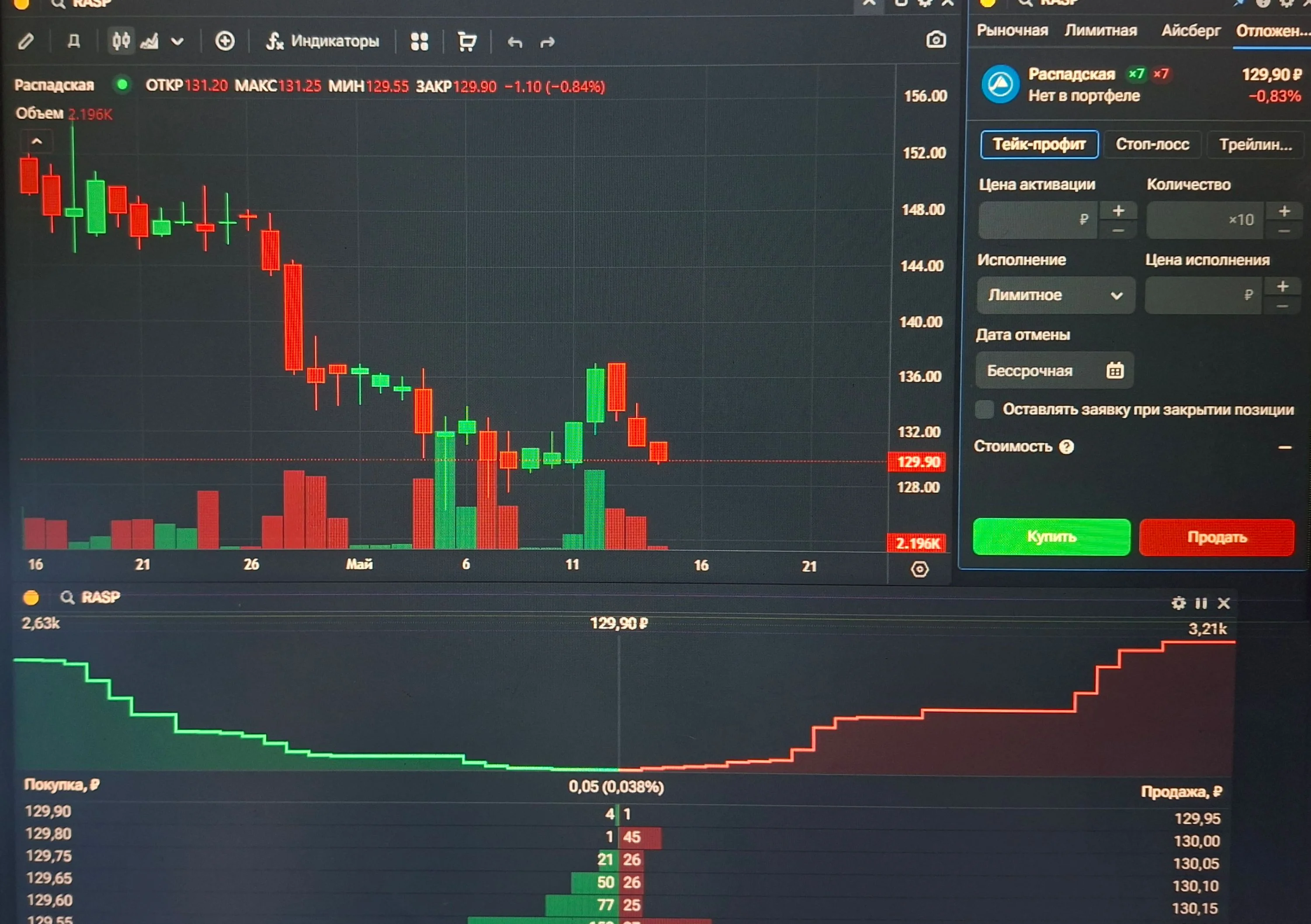
Task: Open order book settings gear
Action: tap(1179, 603)
